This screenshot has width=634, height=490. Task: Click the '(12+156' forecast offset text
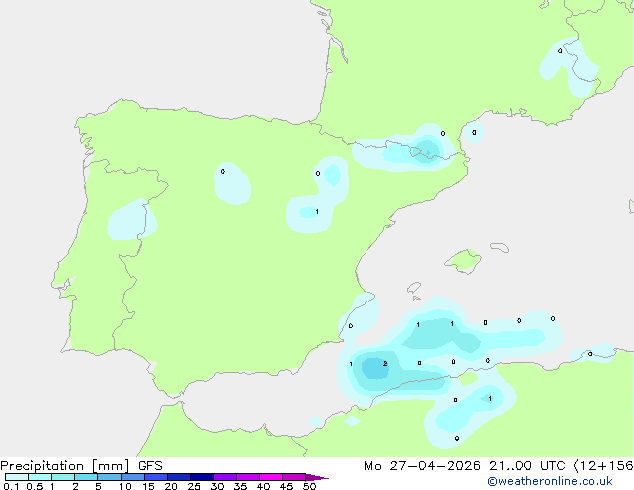click(x=603, y=466)
